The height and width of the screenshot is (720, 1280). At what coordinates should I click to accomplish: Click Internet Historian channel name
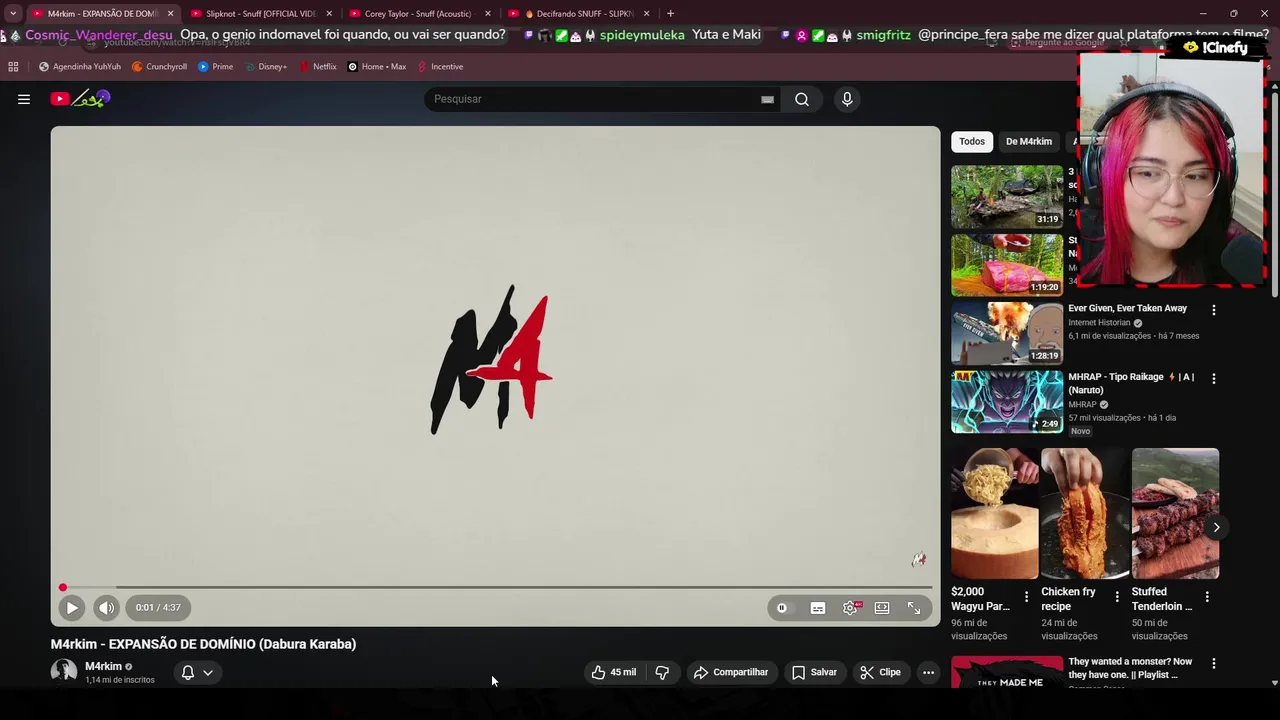[1099, 323]
